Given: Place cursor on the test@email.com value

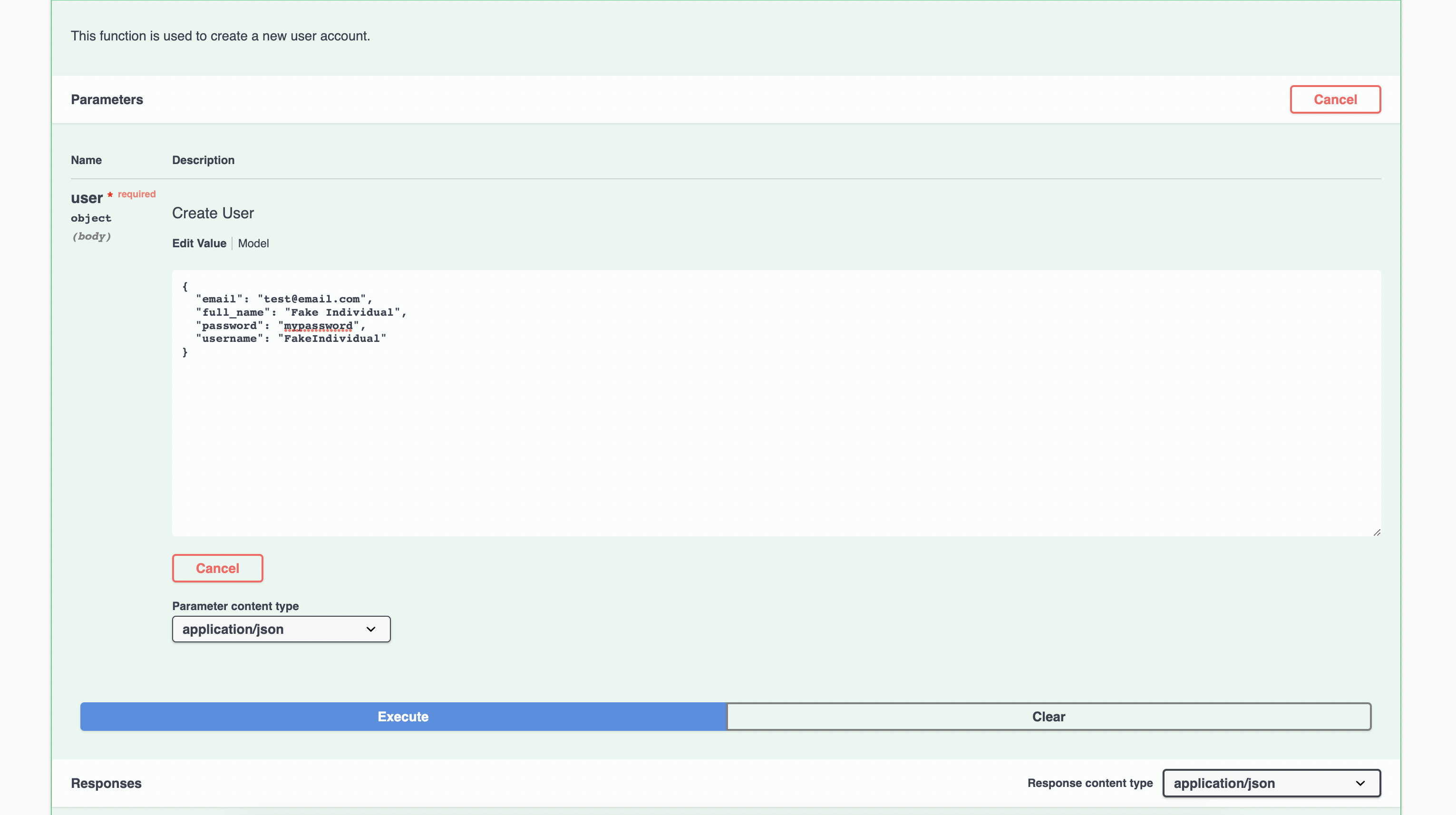Looking at the screenshot, I should (311, 299).
